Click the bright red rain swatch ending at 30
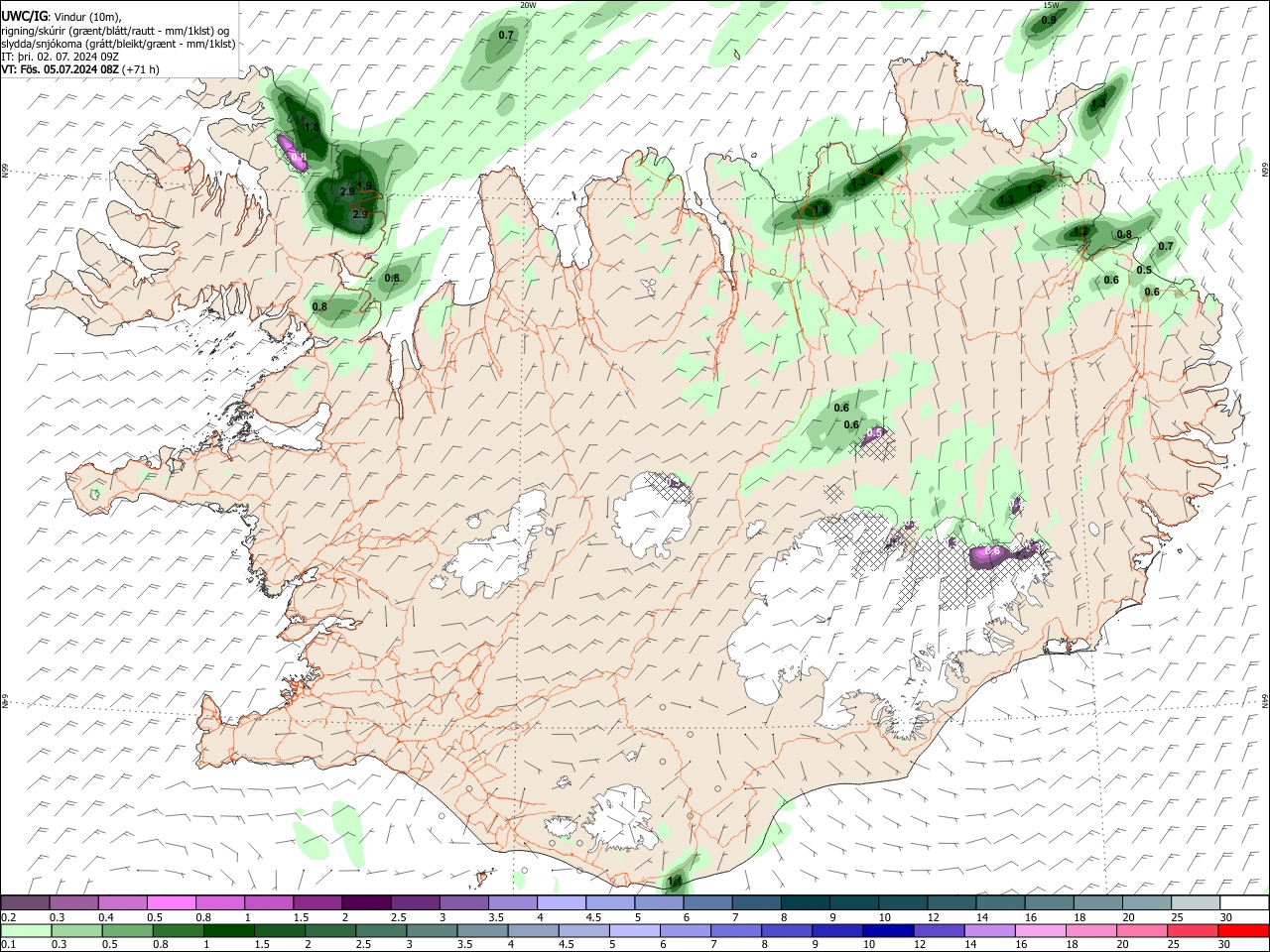 (x=1243, y=931)
